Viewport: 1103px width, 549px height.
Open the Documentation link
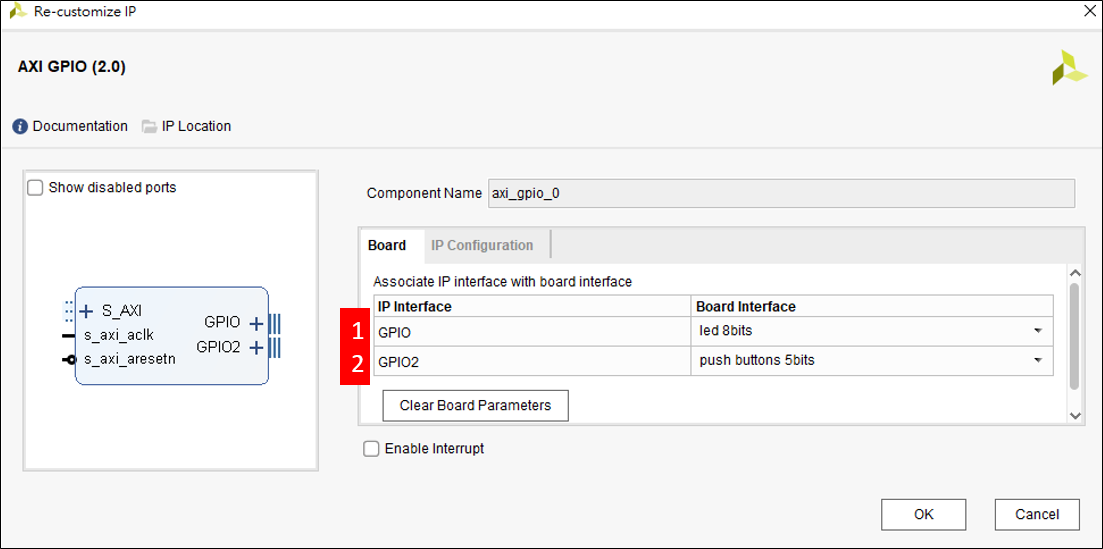(x=80, y=127)
